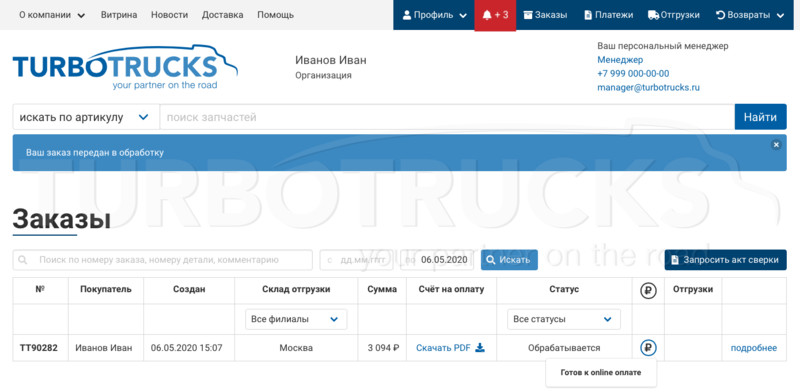Open the искать по артикулу dropdown
The width and height of the screenshot is (800, 389).
click(86, 117)
